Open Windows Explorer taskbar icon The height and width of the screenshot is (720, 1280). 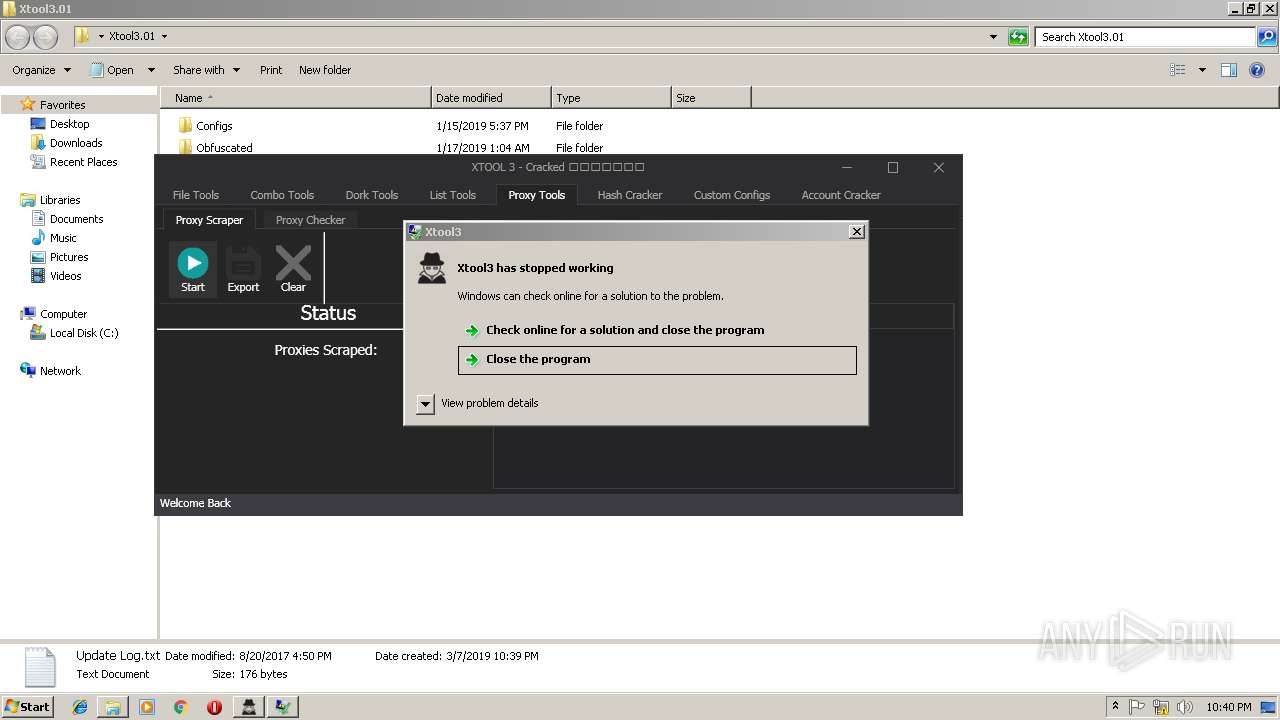coord(113,707)
